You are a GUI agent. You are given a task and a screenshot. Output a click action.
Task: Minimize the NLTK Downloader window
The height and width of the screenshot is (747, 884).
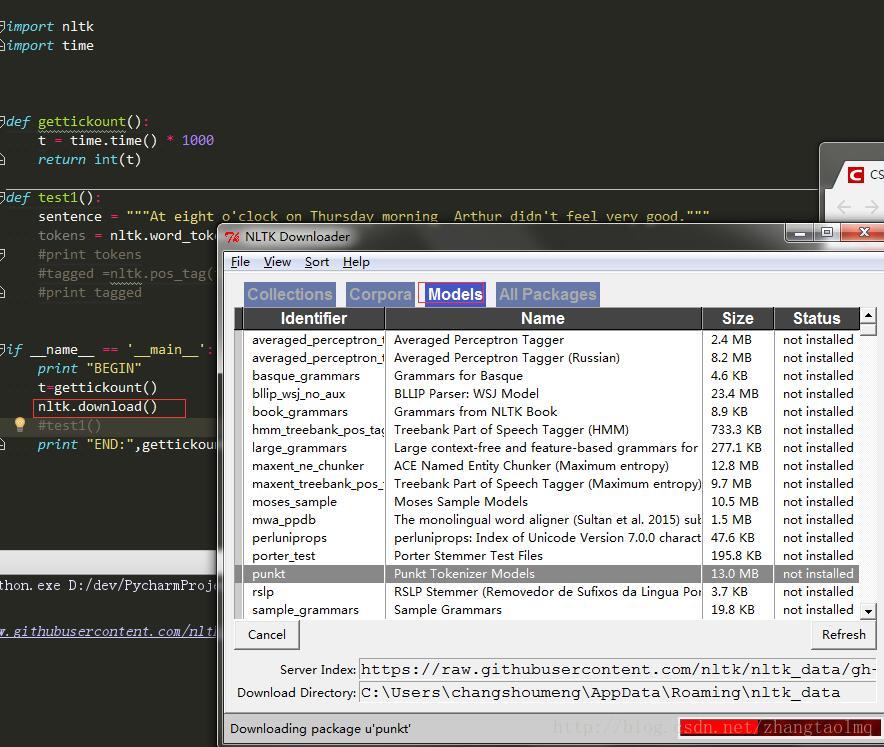click(x=799, y=232)
